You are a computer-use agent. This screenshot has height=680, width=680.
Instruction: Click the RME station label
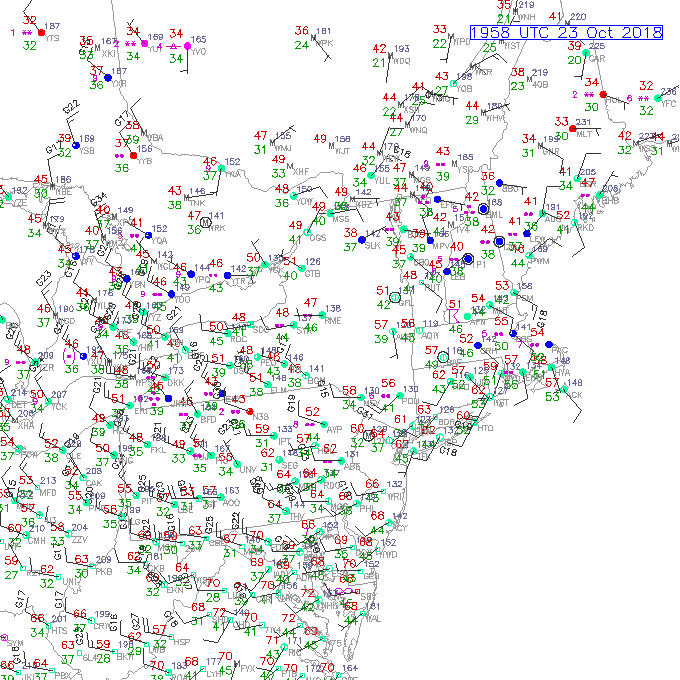point(333,320)
